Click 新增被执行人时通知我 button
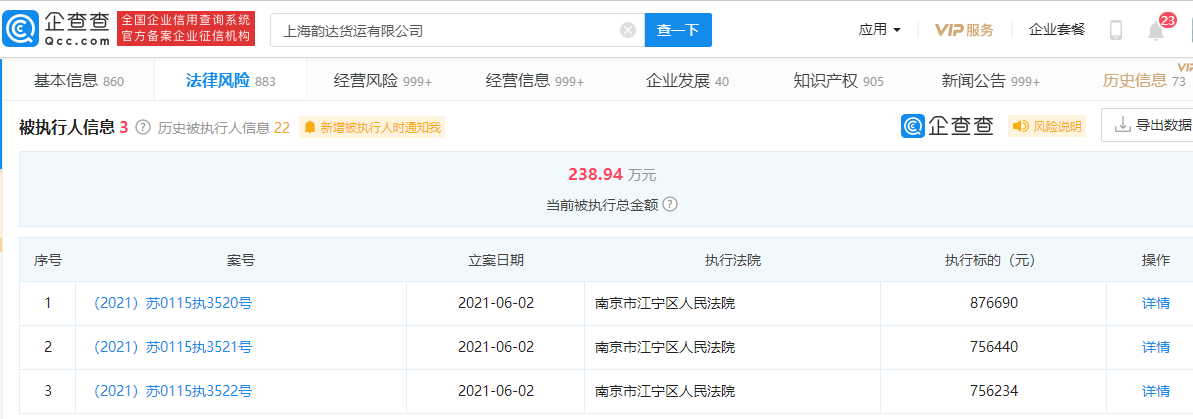This screenshot has width=1193, height=419. click(372, 127)
